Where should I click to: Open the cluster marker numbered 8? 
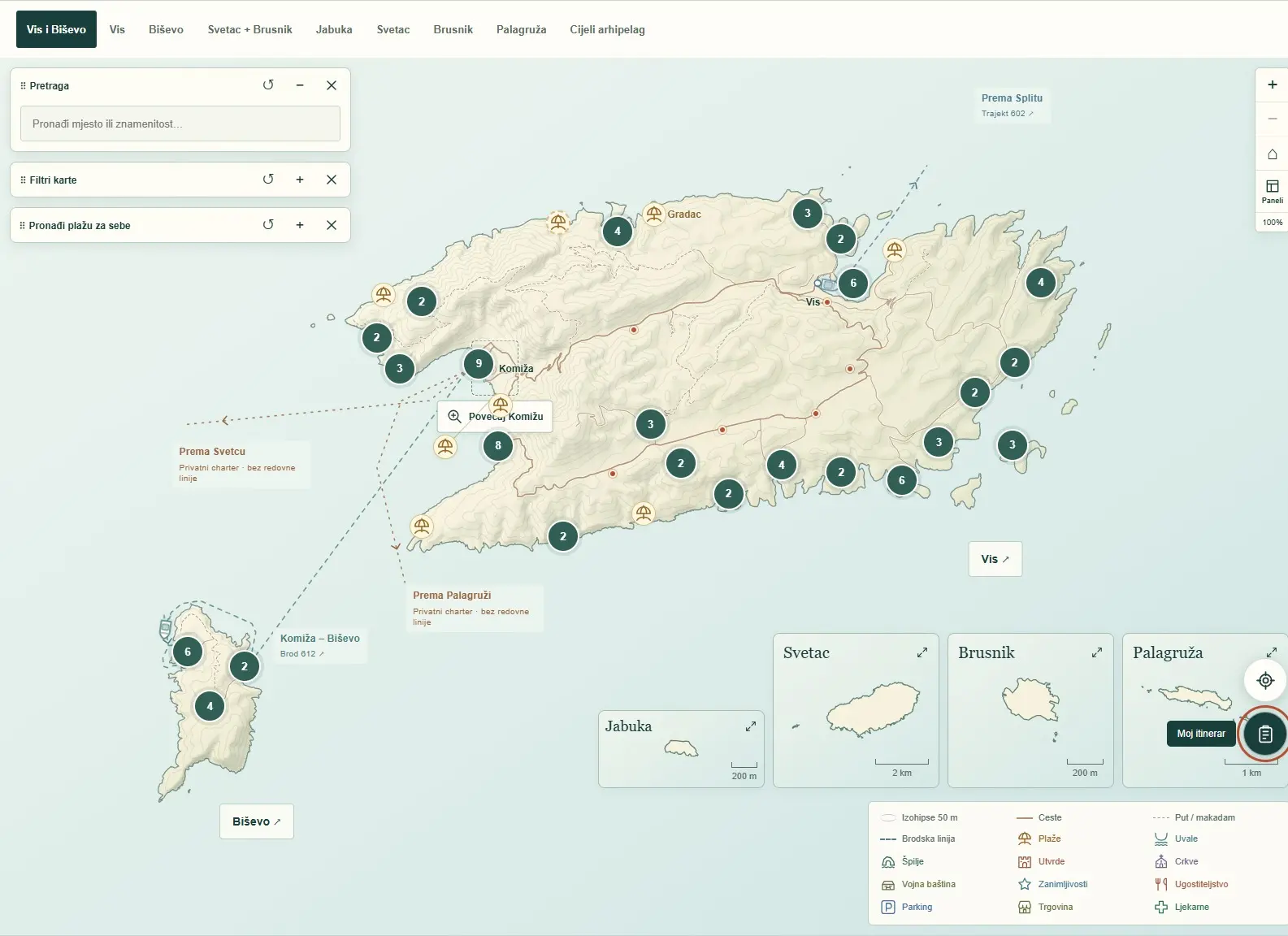(498, 445)
